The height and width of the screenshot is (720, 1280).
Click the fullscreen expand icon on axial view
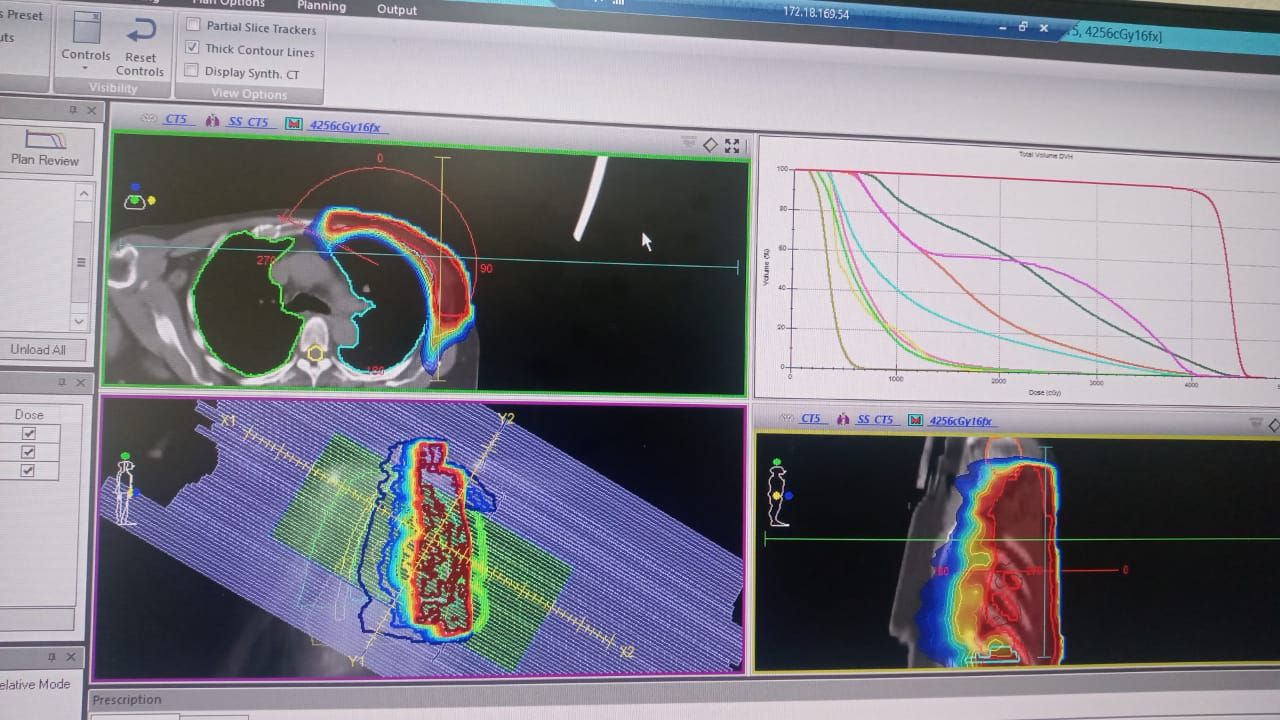tap(732, 146)
